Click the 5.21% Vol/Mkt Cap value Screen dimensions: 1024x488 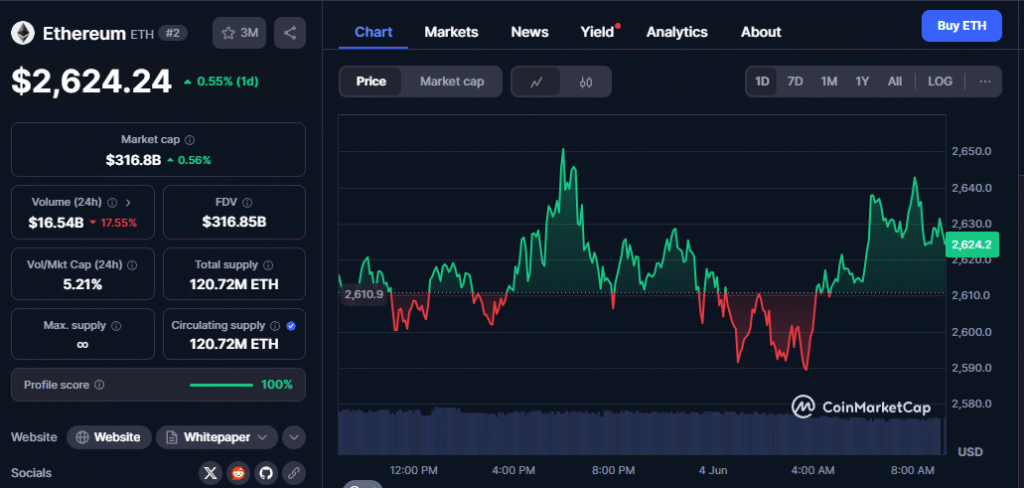(x=82, y=285)
